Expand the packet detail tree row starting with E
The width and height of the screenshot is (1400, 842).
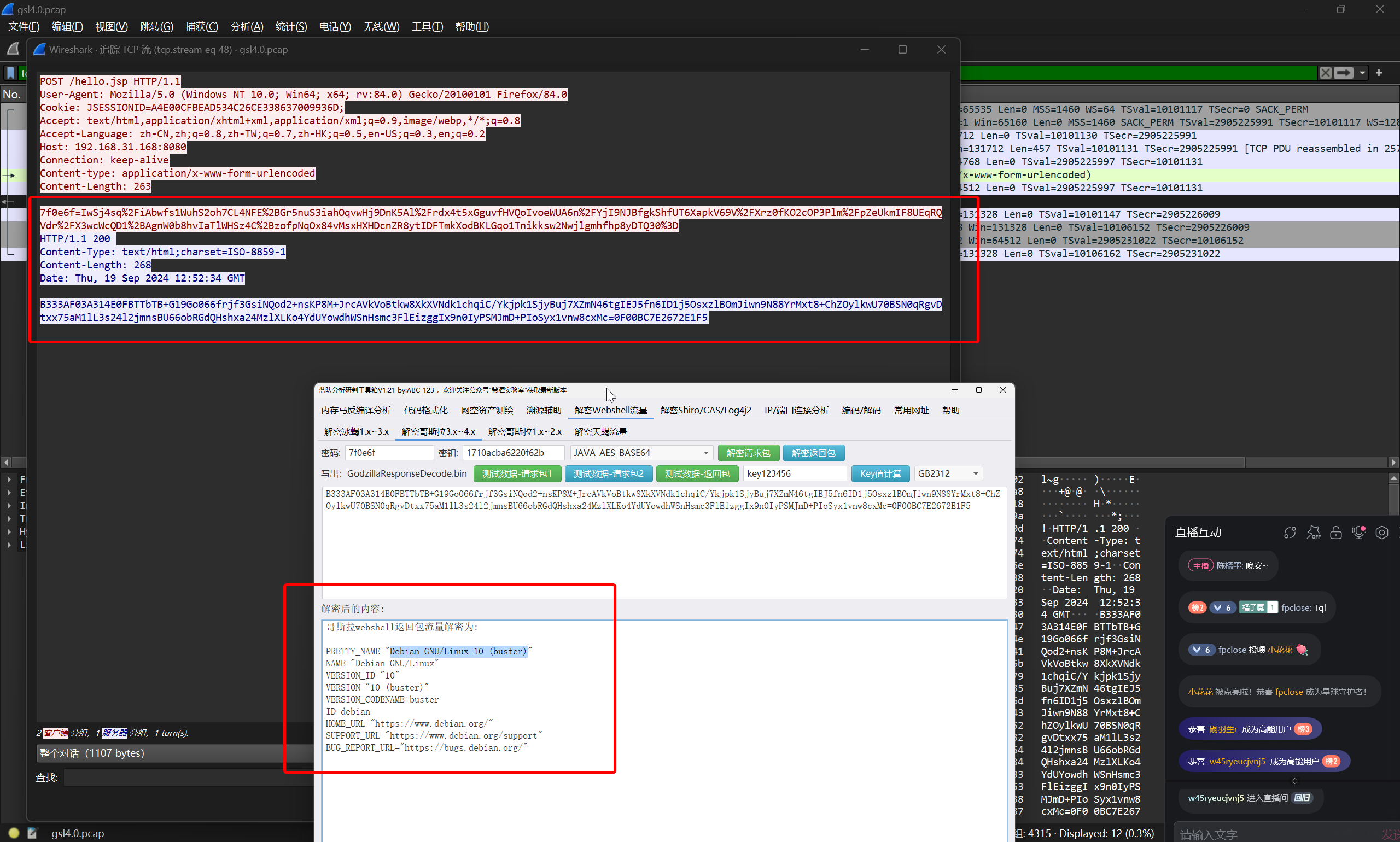(9, 493)
